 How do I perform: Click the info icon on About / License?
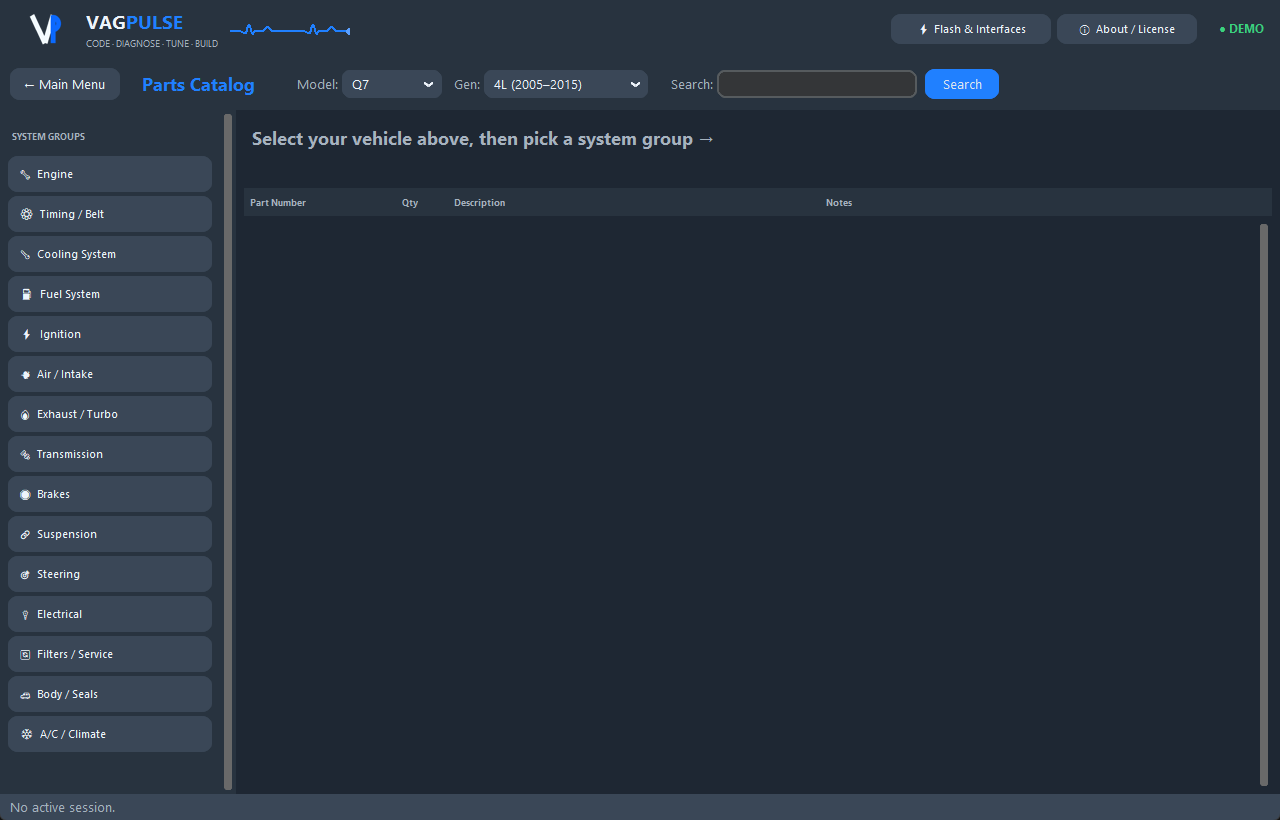pos(1084,29)
